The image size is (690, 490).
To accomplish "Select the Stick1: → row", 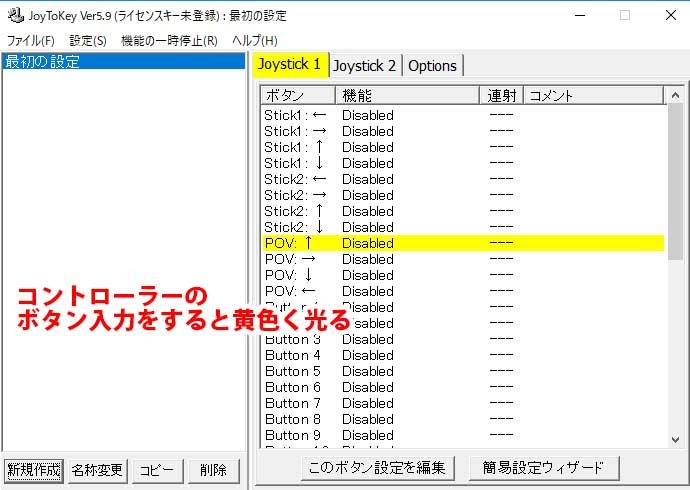I will [463, 131].
